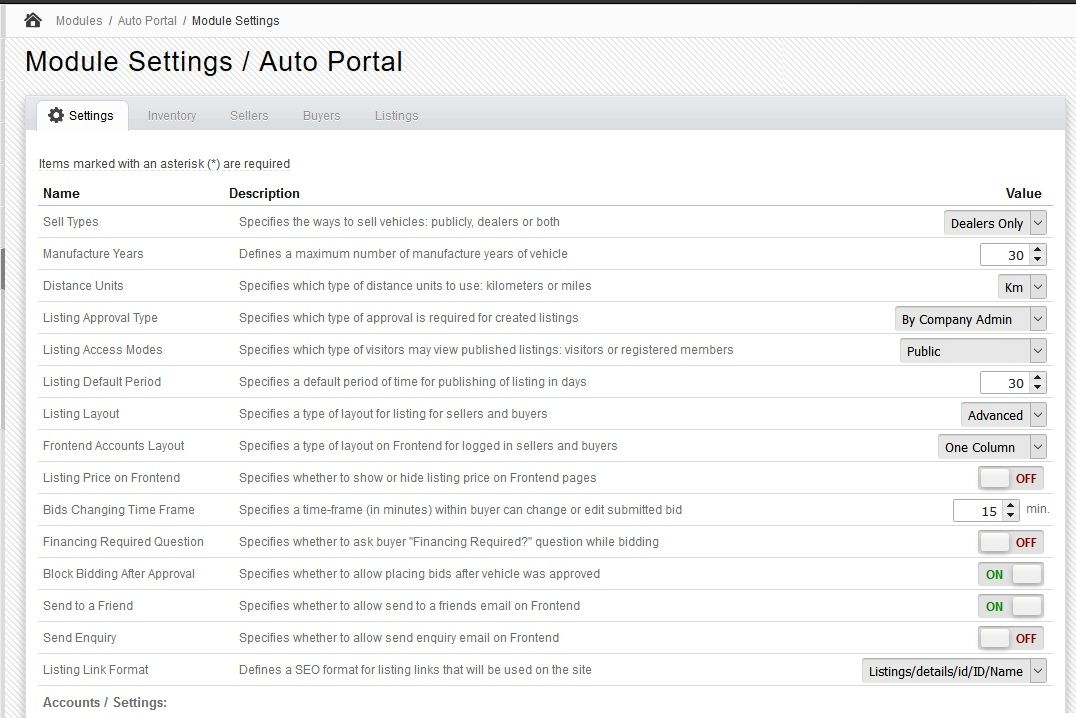
Task: Switch to the Inventory tab
Action: click(172, 115)
